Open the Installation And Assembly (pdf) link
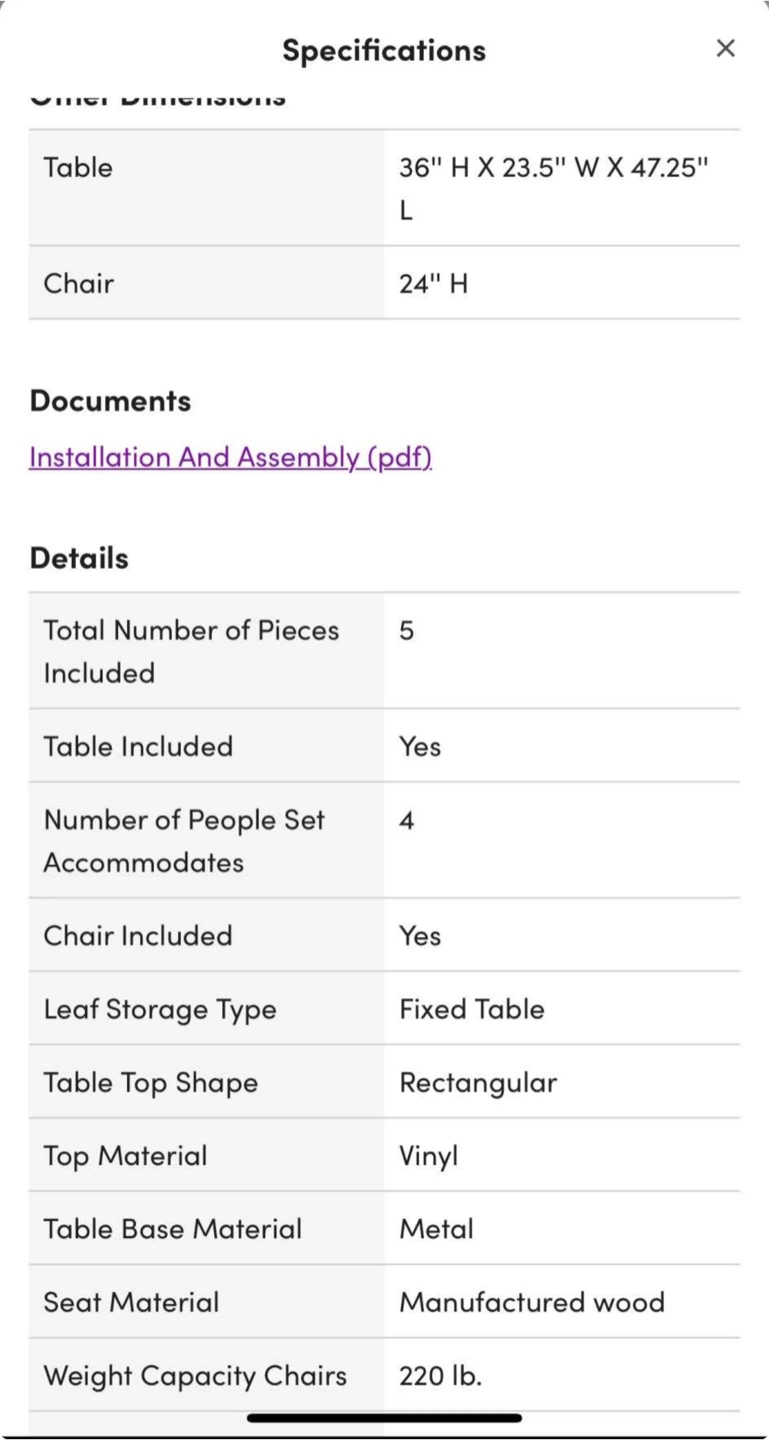The image size is (769, 1440). (x=231, y=457)
